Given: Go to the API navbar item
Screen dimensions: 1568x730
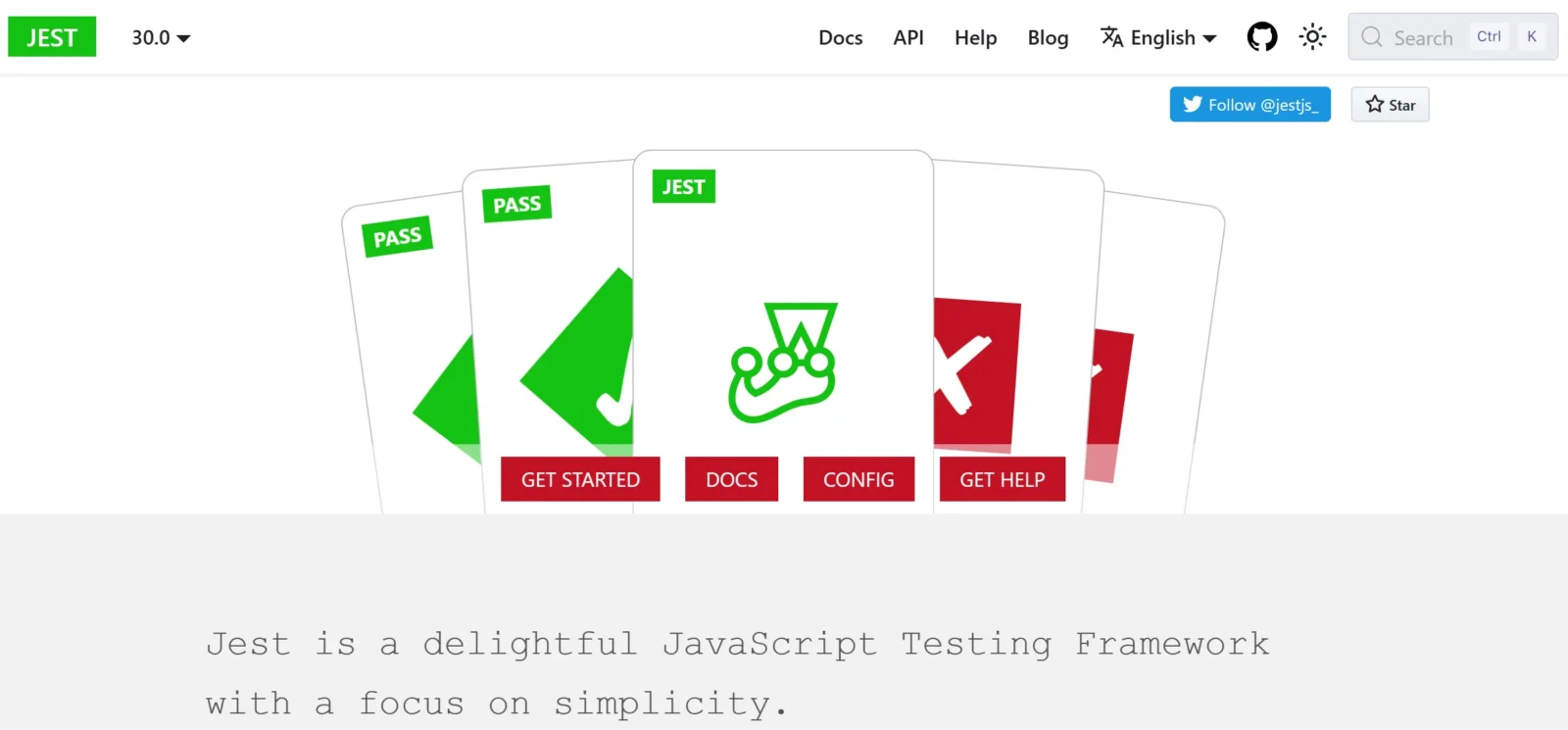Looking at the screenshot, I should point(907,37).
